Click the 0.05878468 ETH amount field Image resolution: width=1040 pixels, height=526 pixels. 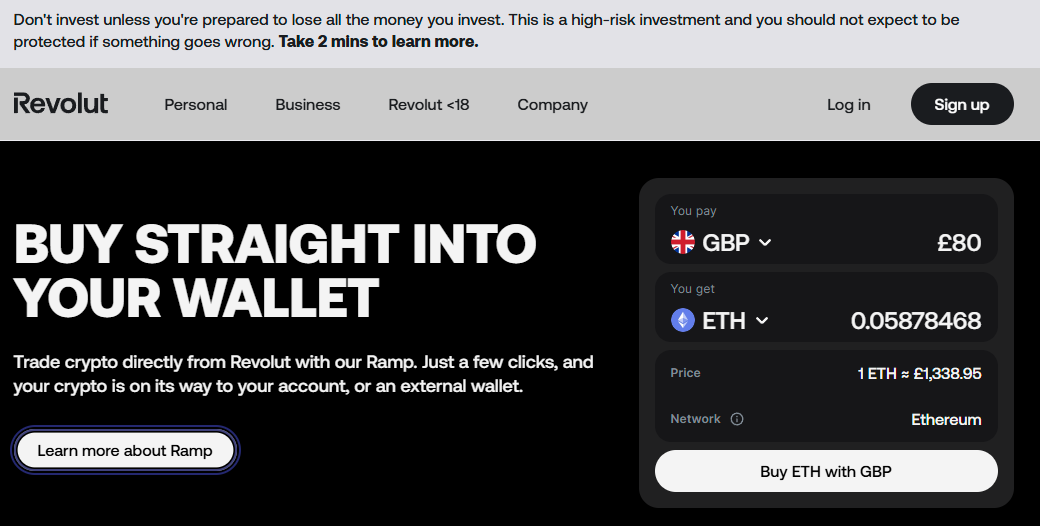(915, 320)
